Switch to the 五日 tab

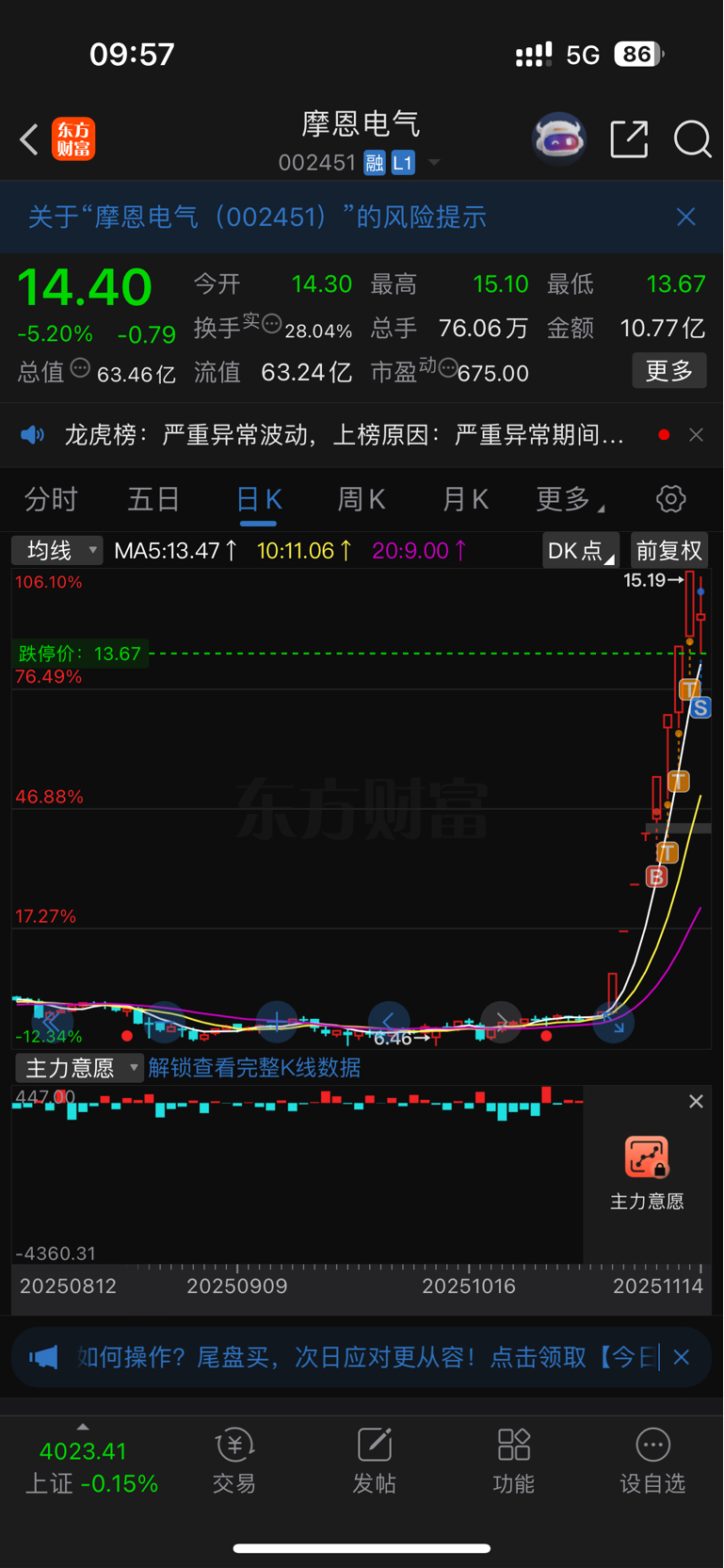tap(153, 499)
